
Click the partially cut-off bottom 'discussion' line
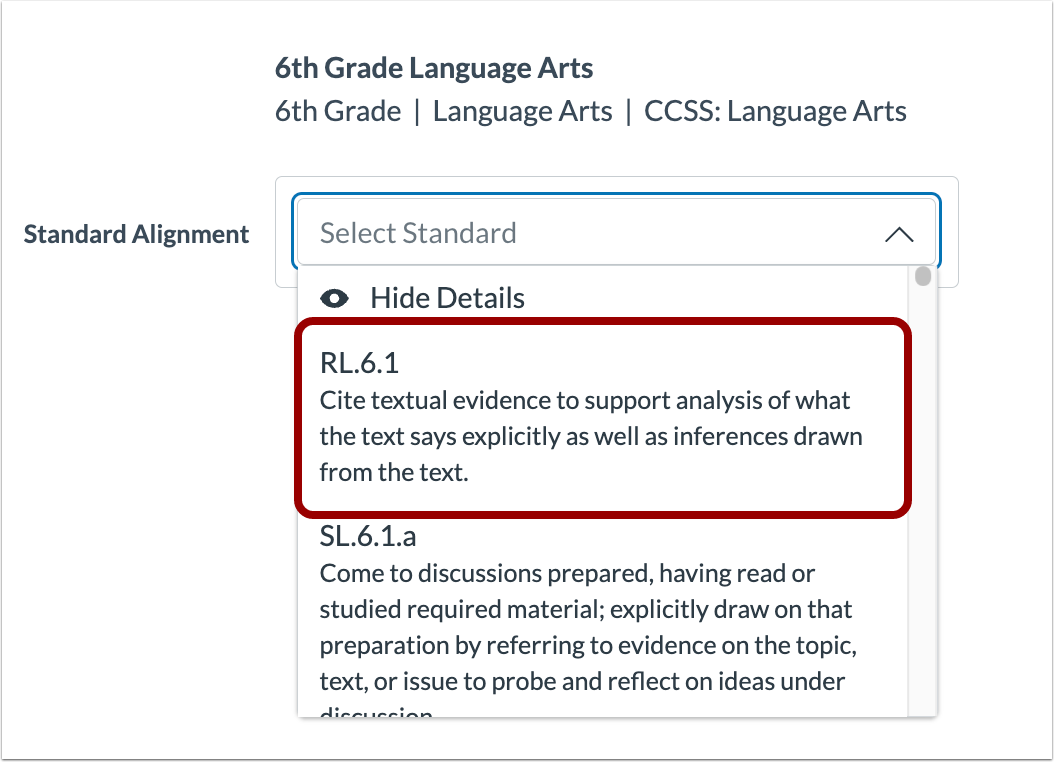[376, 713]
